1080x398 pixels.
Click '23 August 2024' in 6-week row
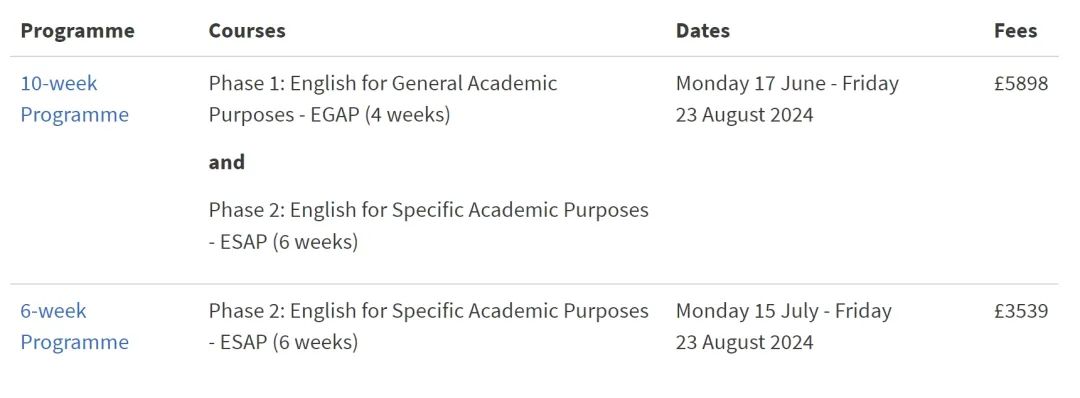tap(745, 342)
